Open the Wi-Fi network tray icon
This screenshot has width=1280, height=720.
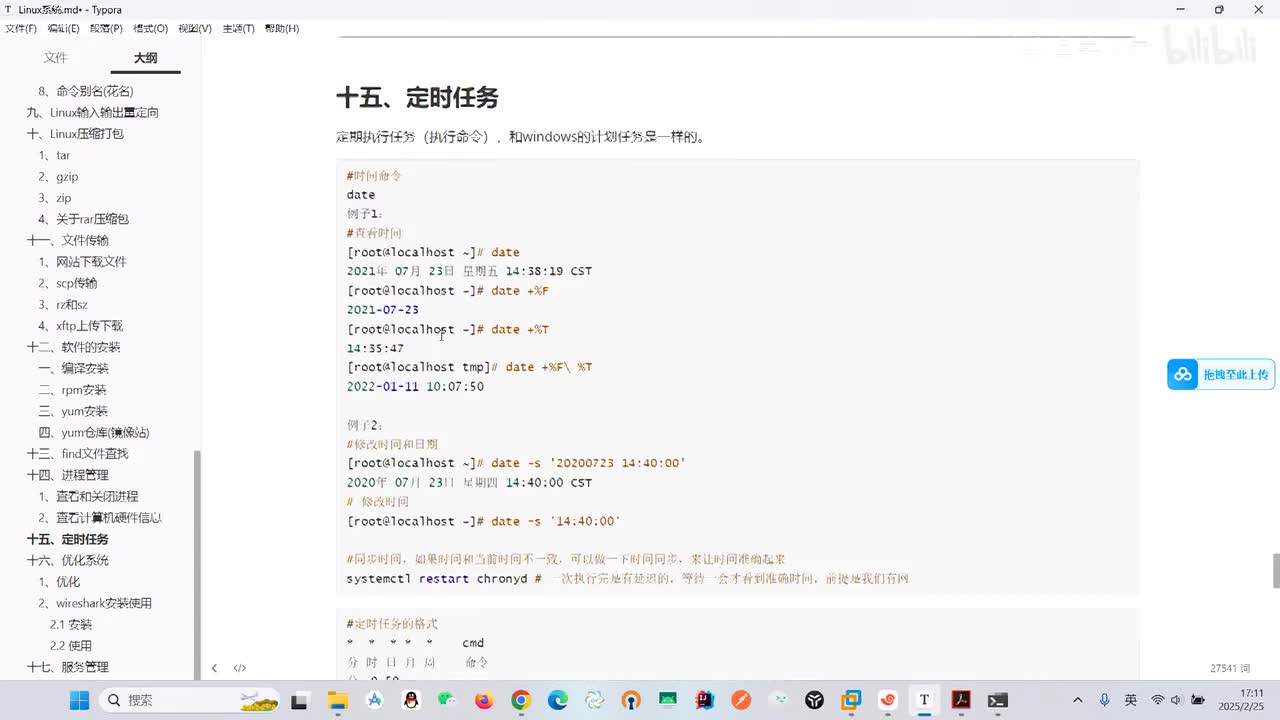coord(1157,700)
